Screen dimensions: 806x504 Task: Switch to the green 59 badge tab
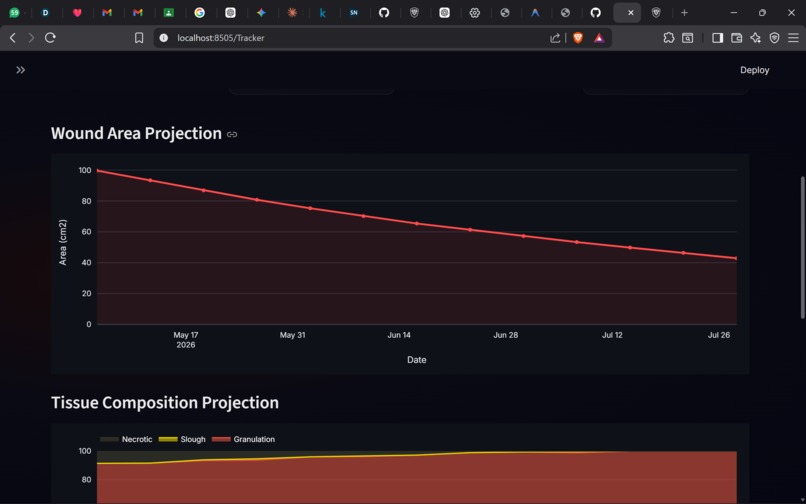tap(14, 13)
